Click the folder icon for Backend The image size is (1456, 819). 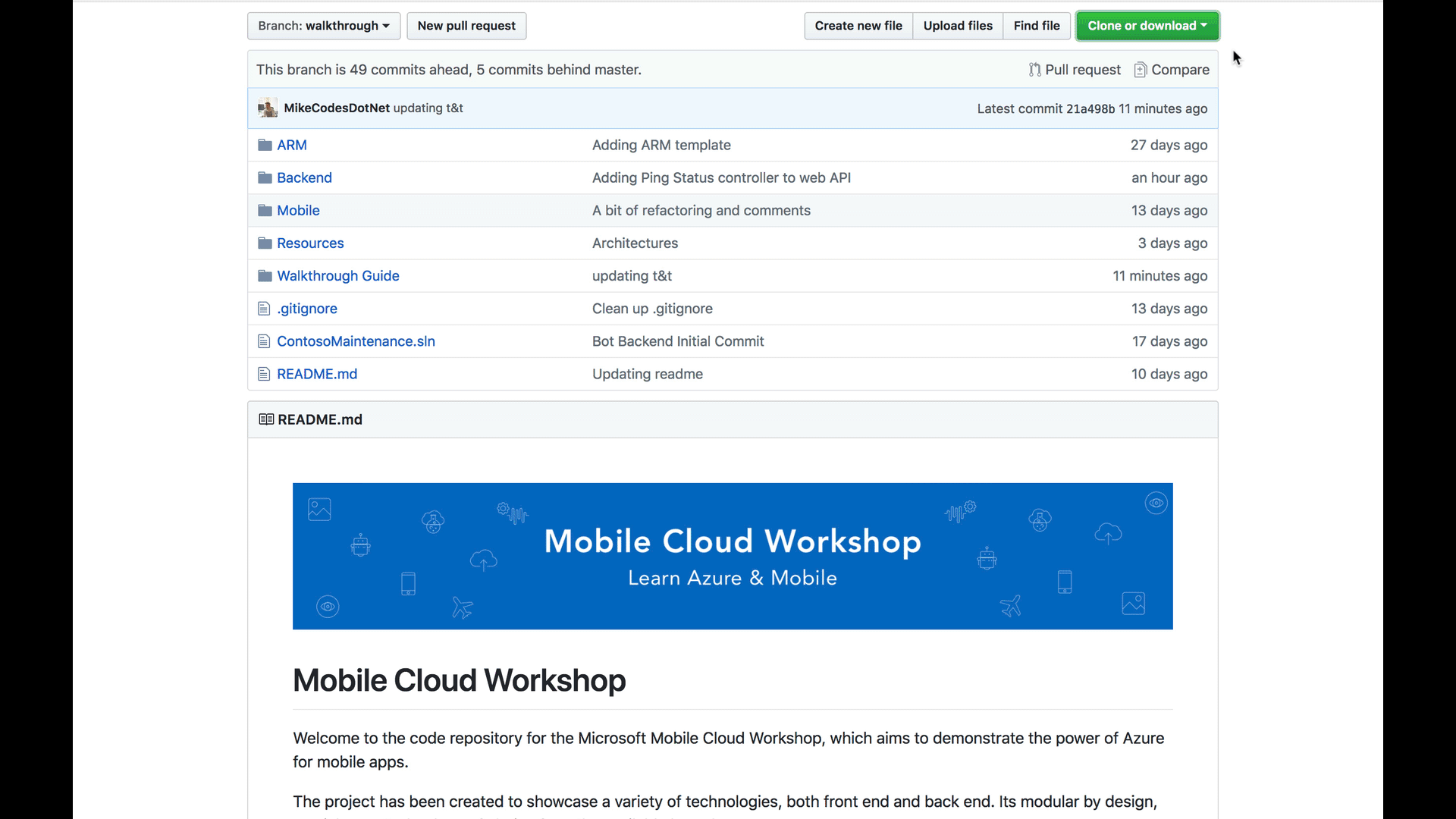[263, 177]
